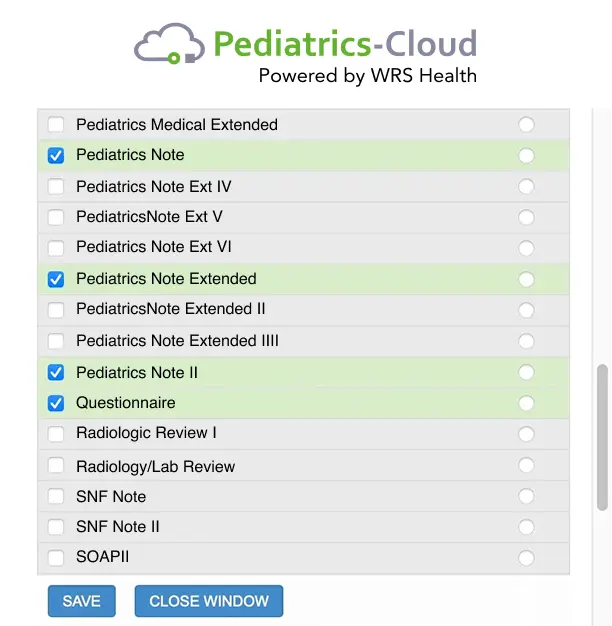Click the vertical scrollbar thumb
612x626 pixels.
602,438
